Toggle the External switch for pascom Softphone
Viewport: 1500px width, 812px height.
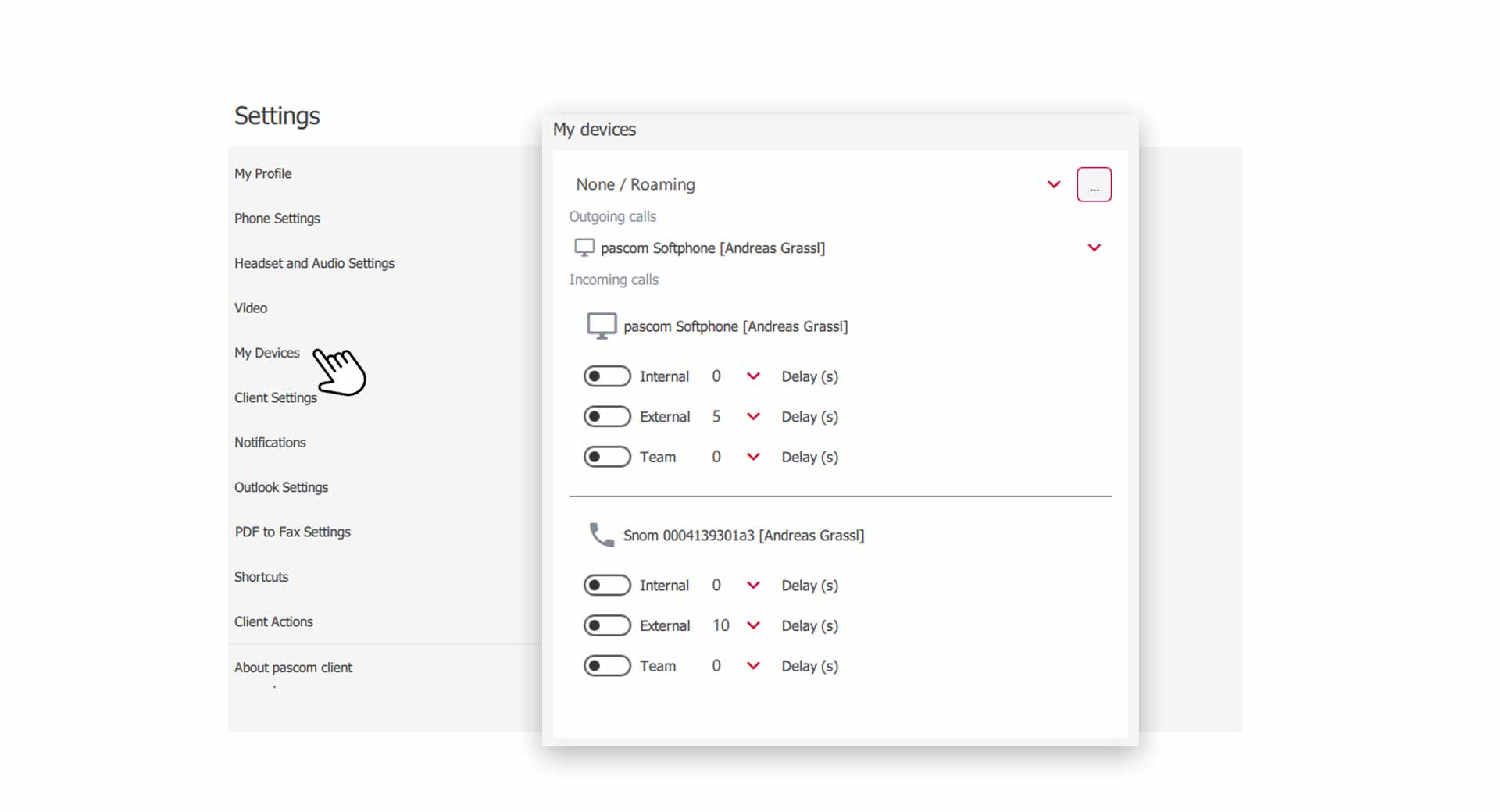pyautogui.click(x=607, y=417)
